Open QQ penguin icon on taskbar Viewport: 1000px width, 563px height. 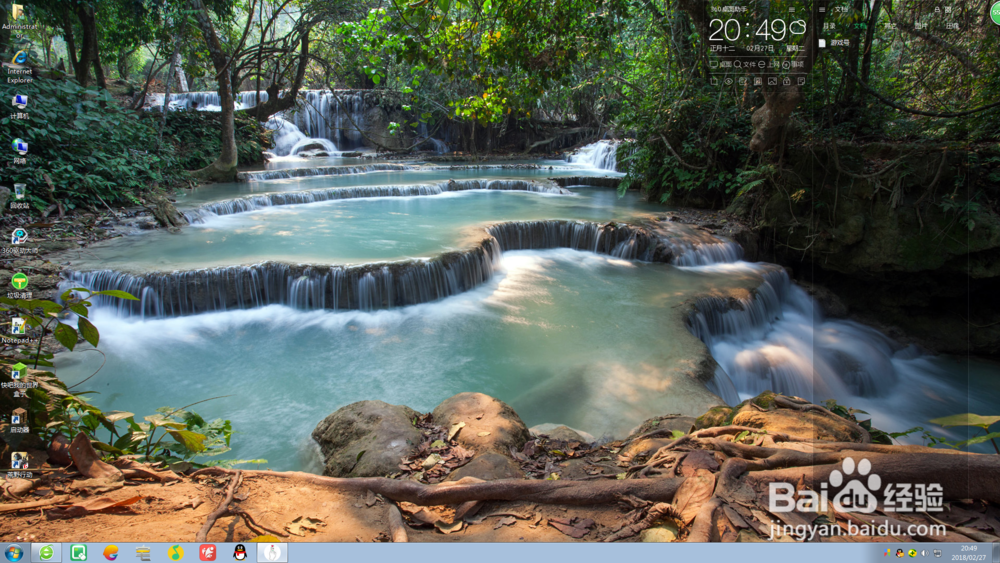point(240,553)
